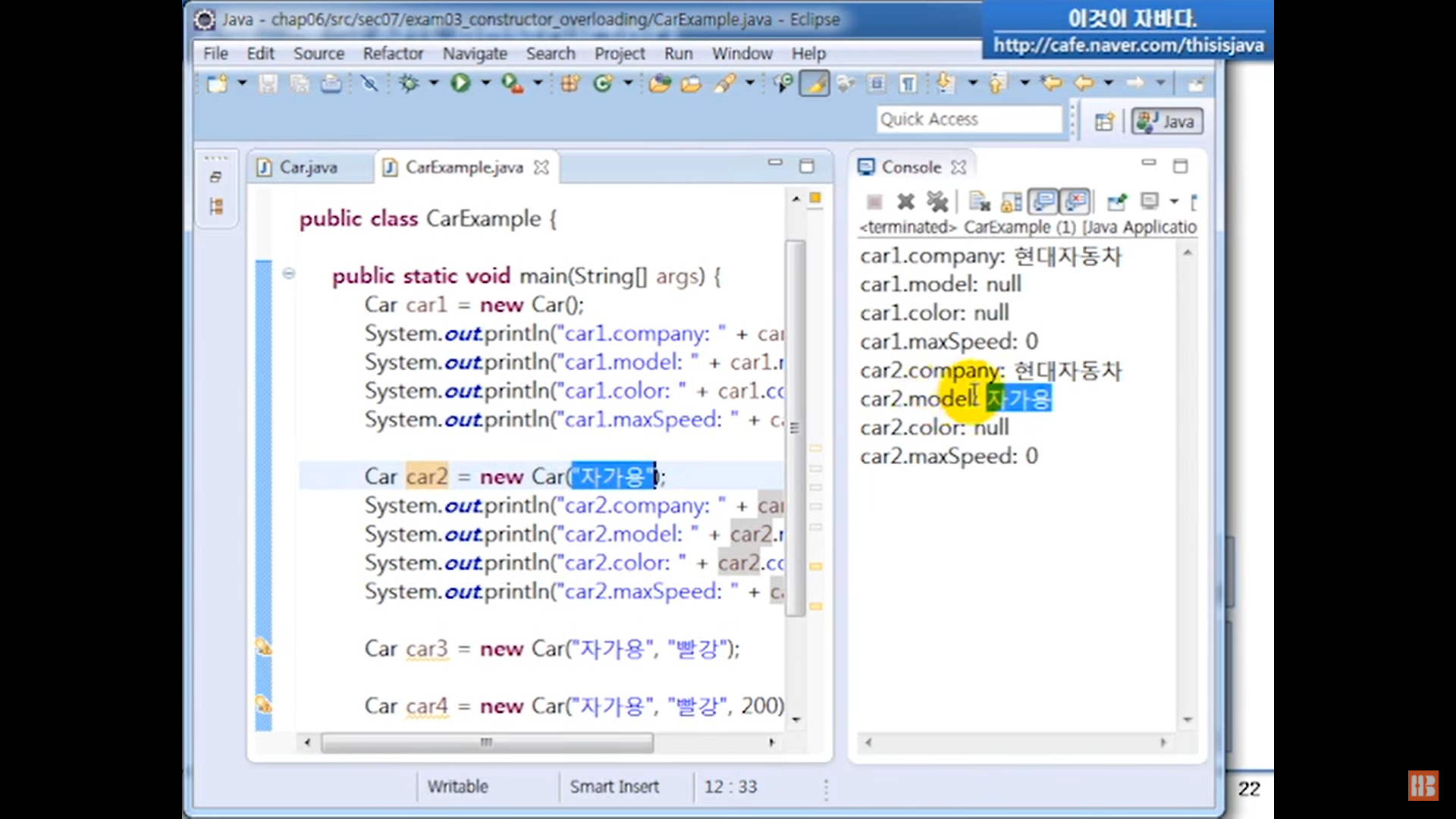Click the Pin Console icon
1456x819 pixels.
(x=1116, y=202)
